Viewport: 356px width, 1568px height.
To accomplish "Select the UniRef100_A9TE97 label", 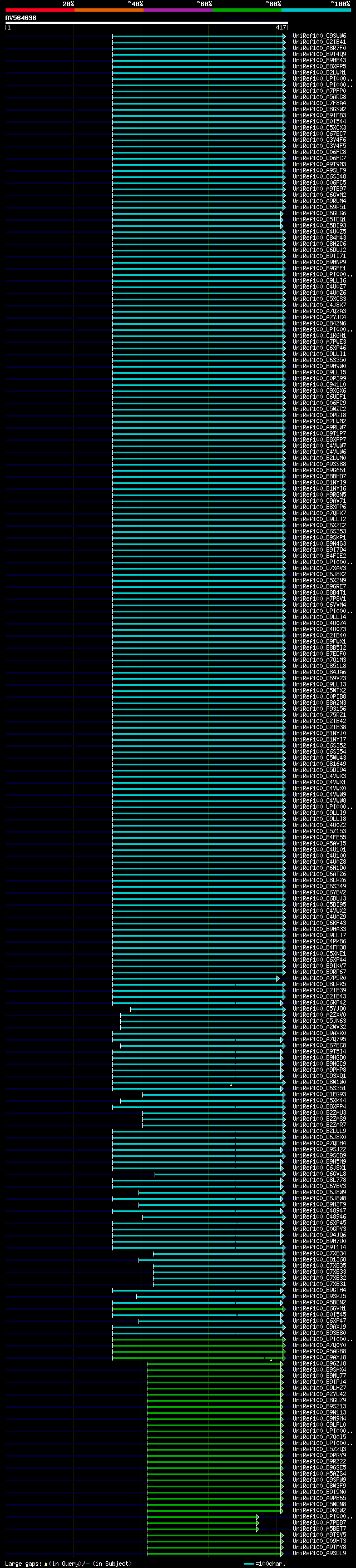I will pyautogui.click(x=319, y=189).
